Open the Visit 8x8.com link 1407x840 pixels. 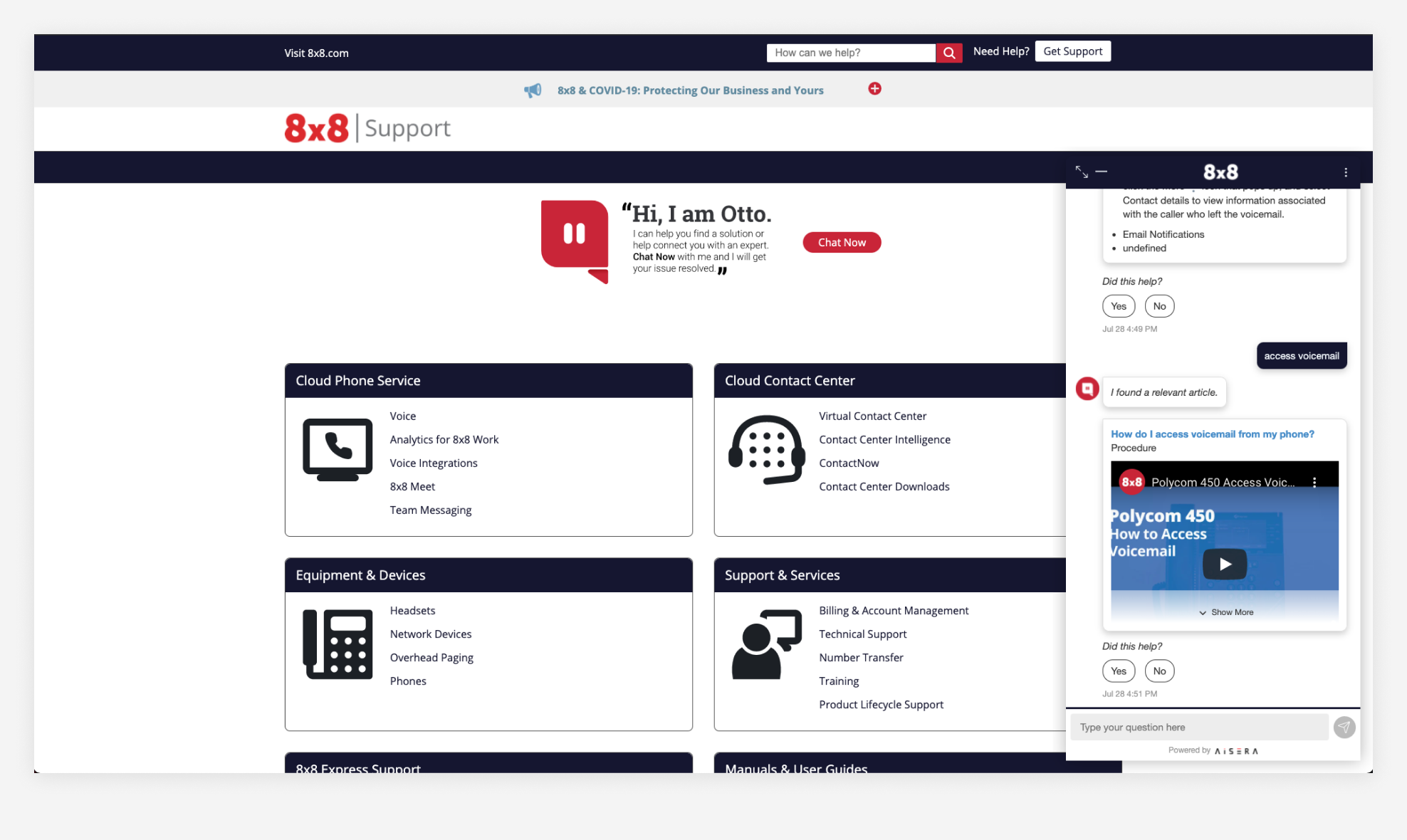tap(316, 53)
